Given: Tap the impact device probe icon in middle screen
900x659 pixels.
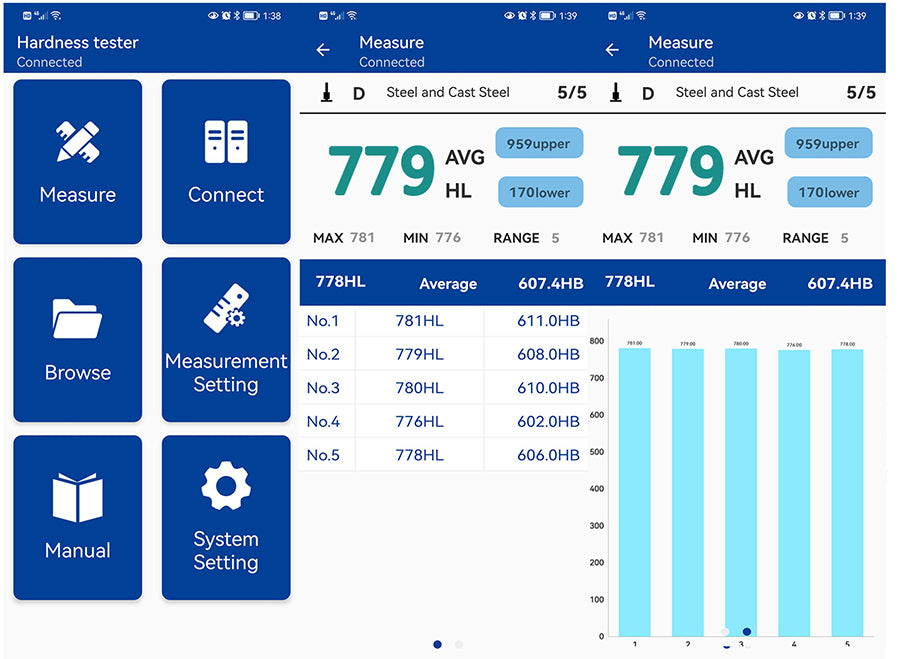Looking at the screenshot, I should point(326,93).
